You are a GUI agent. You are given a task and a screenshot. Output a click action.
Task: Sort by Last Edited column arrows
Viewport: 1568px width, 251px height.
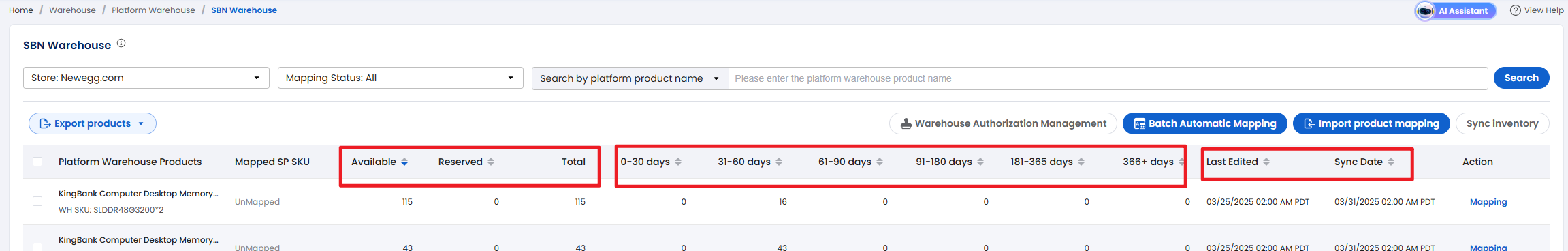pyautogui.click(x=1266, y=162)
